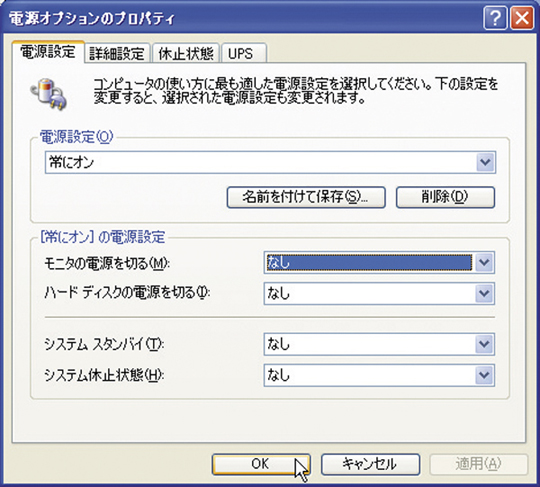The height and width of the screenshot is (487, 540).
Task: Expand the モニタの電源を切る dropdown arrow
Action: pos(485,263)
